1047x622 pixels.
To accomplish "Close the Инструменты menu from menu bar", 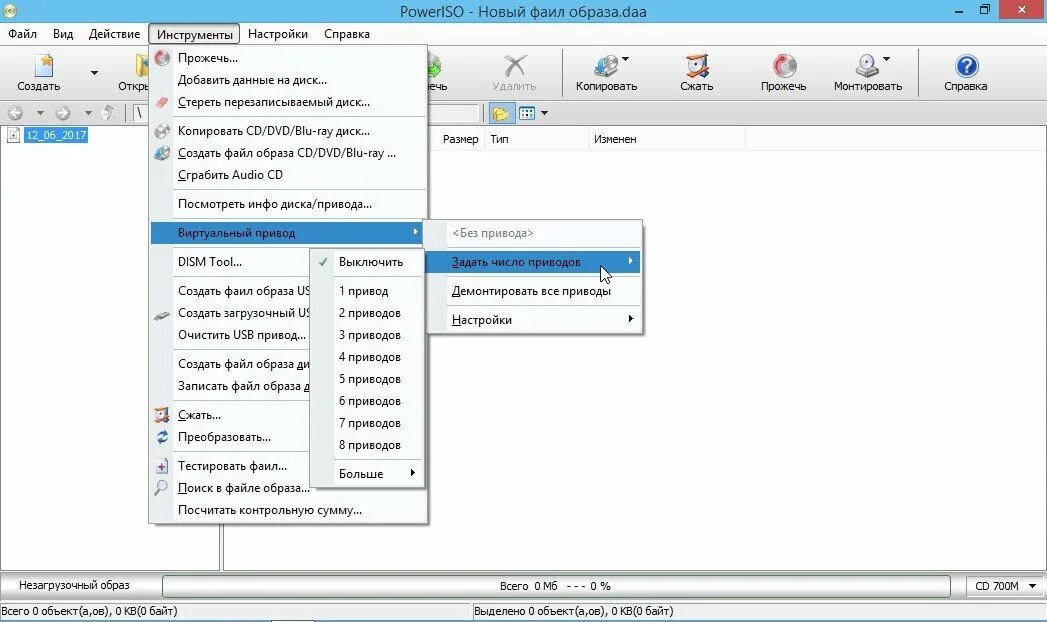I will tap(194, 34).
